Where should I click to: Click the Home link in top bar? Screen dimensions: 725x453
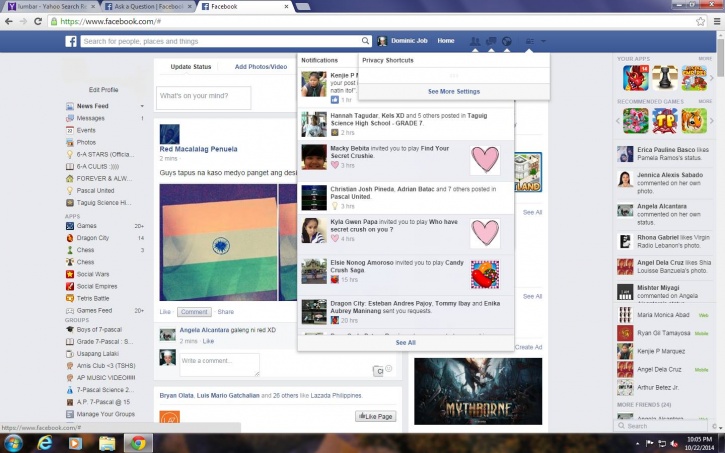[x=446, y=41]
